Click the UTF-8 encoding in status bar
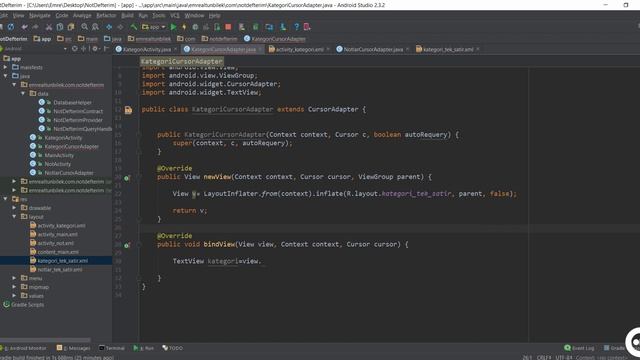The image size is (640, 360). coord(563,358)
